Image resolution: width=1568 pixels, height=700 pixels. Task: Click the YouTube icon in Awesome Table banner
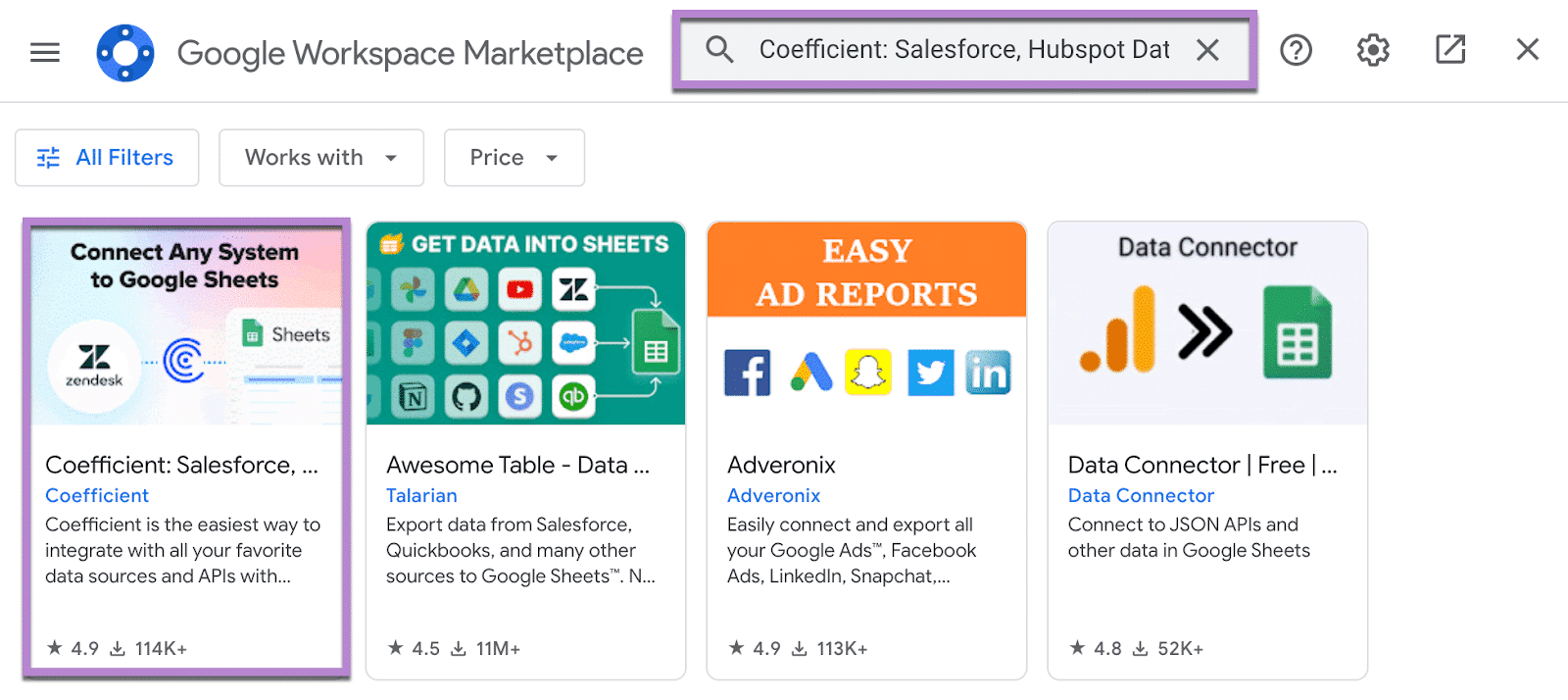point(520,289)
